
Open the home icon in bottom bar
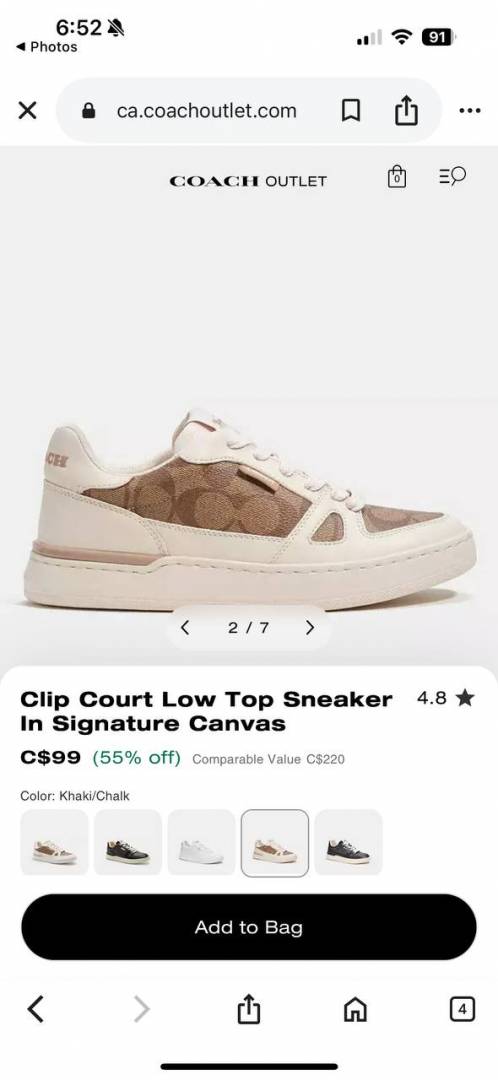click(355, 1010)
